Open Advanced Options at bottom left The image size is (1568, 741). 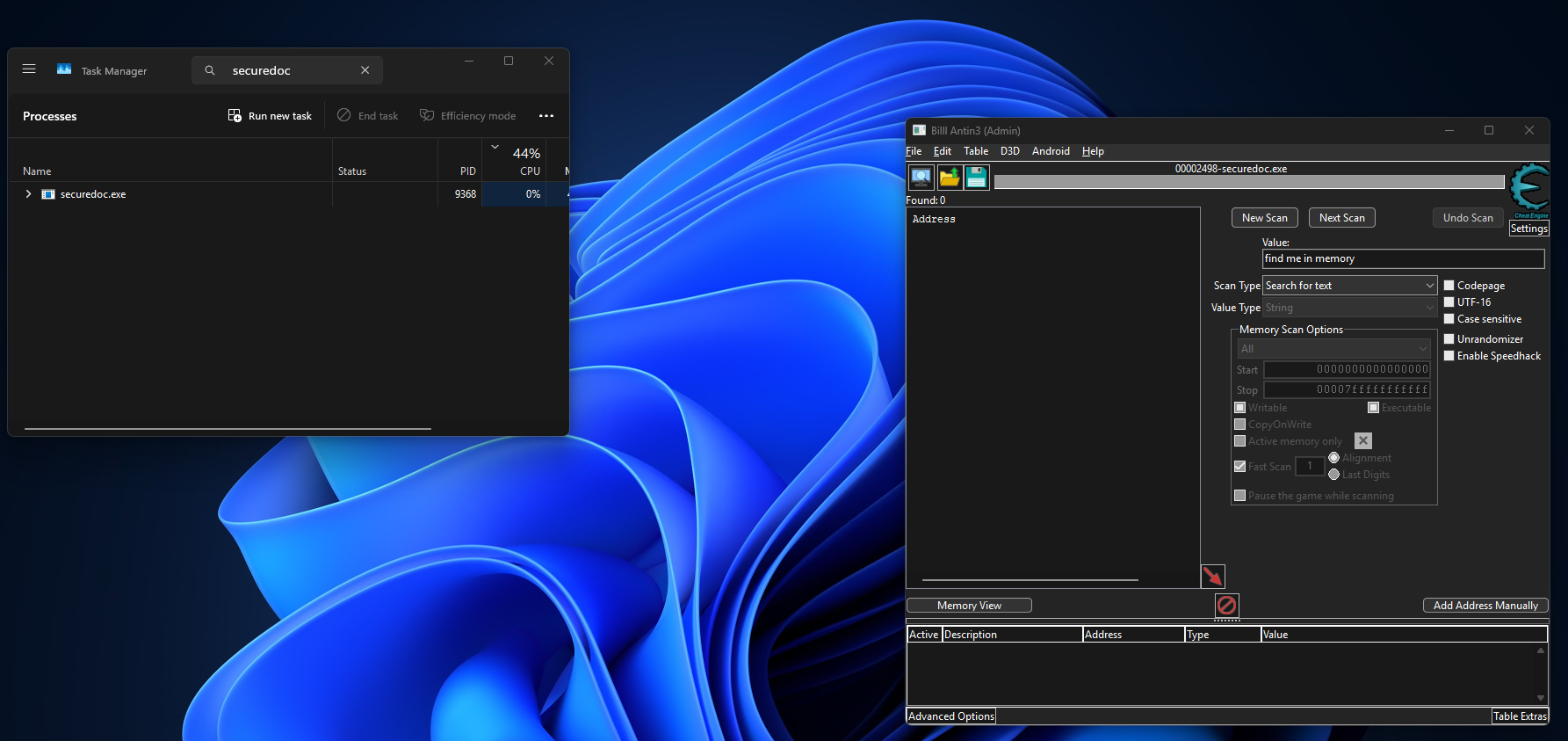point(951,716)
